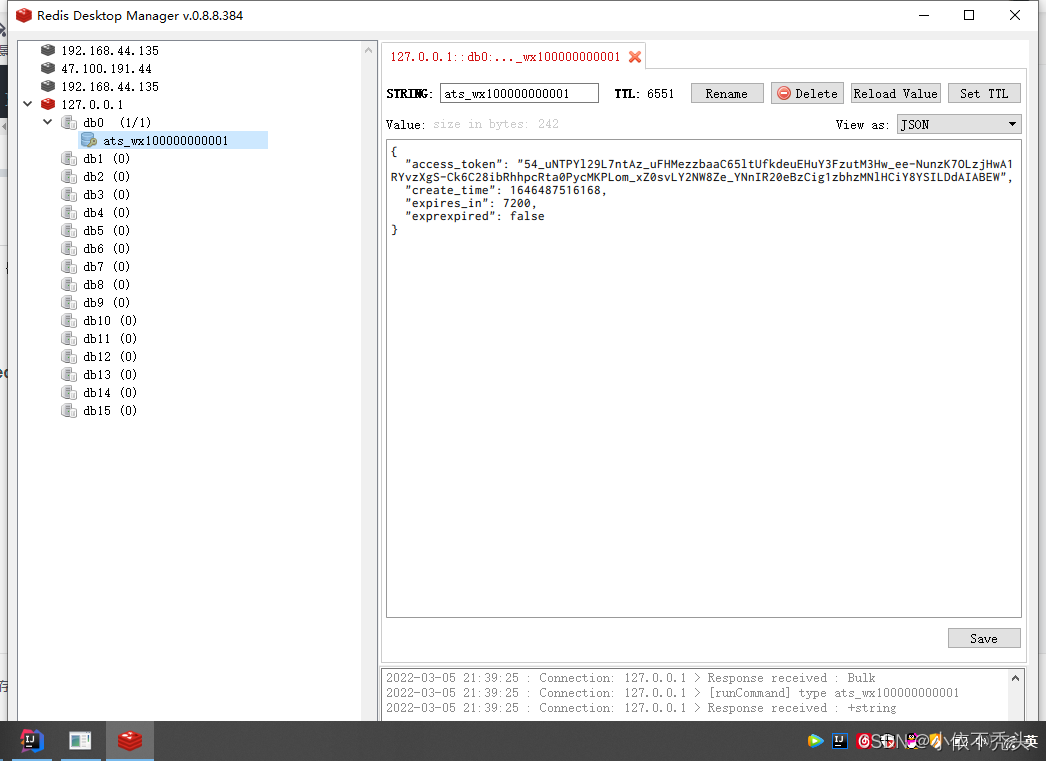Screen dimensions: 1046x761
Task: Click the log line containing [runCommand] type
Action: [672, 692]
